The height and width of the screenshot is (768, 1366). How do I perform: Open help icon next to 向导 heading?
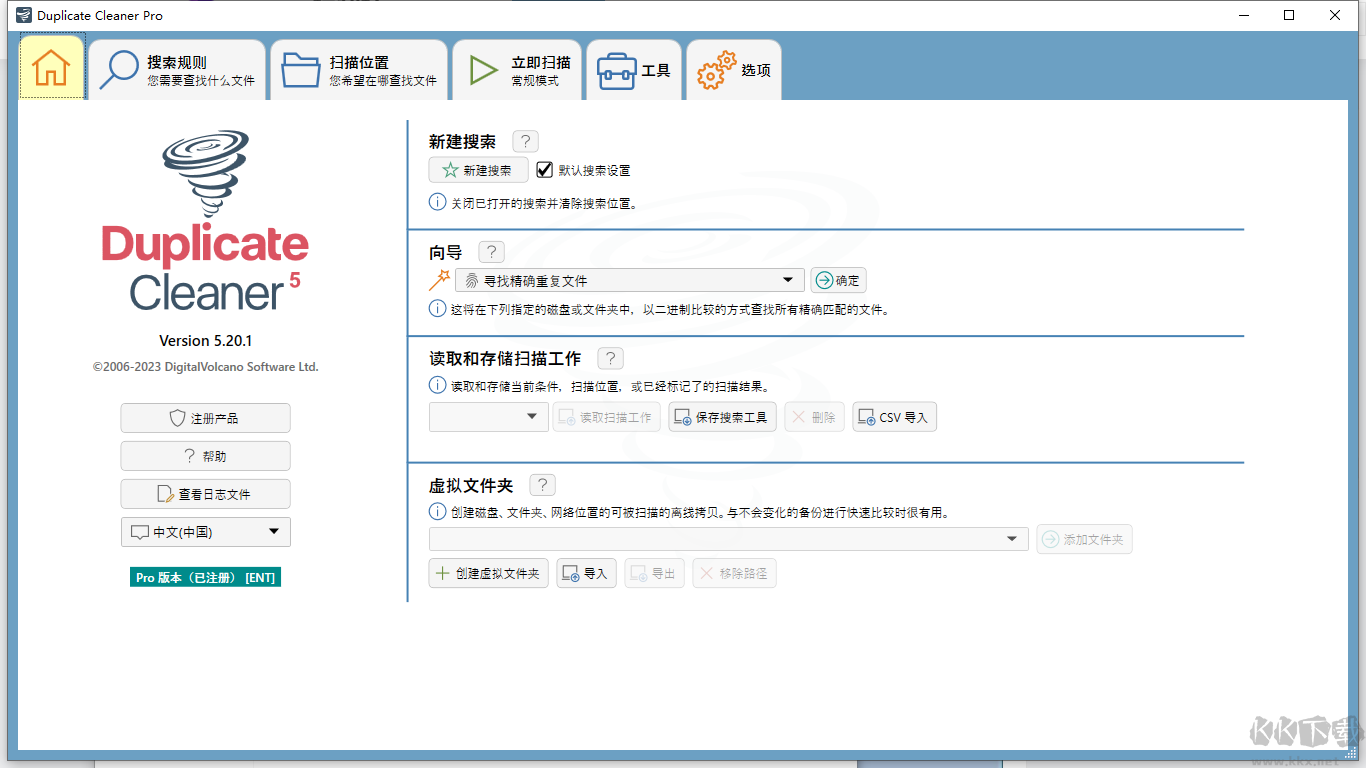(491, 252)
